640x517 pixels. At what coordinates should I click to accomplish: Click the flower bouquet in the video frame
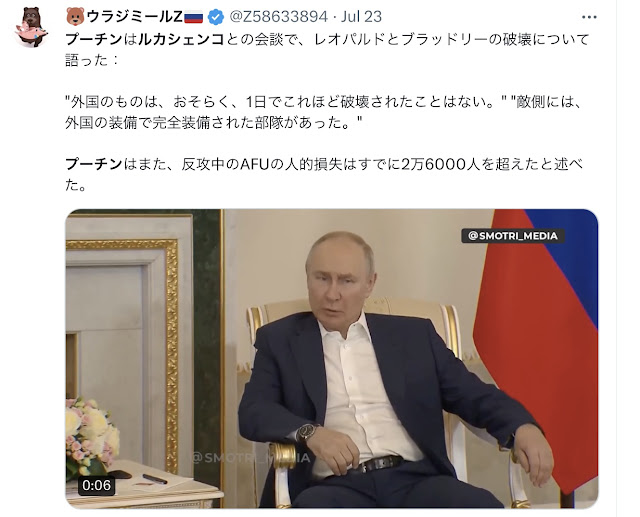click(91, 436)
